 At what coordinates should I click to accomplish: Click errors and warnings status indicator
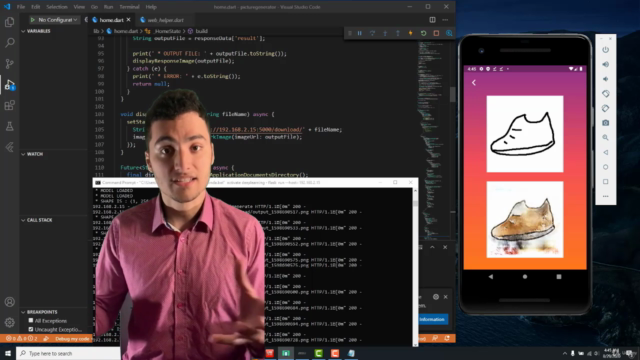click(x=22, y=339)
